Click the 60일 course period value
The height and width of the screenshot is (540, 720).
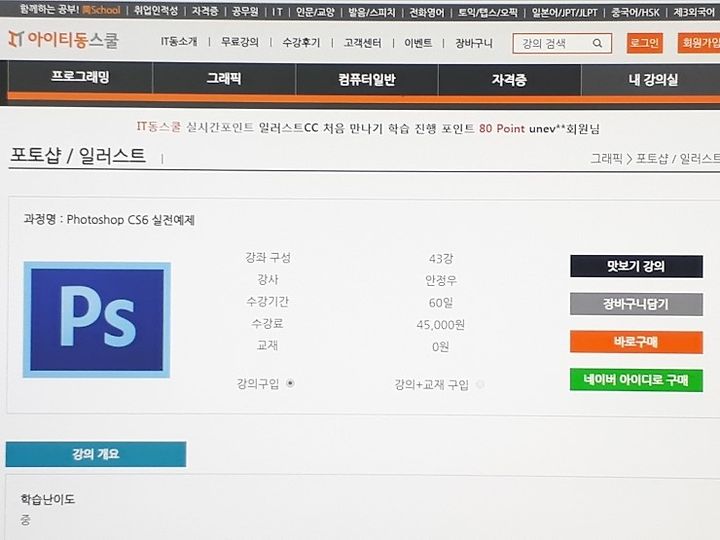click(441, 303)
